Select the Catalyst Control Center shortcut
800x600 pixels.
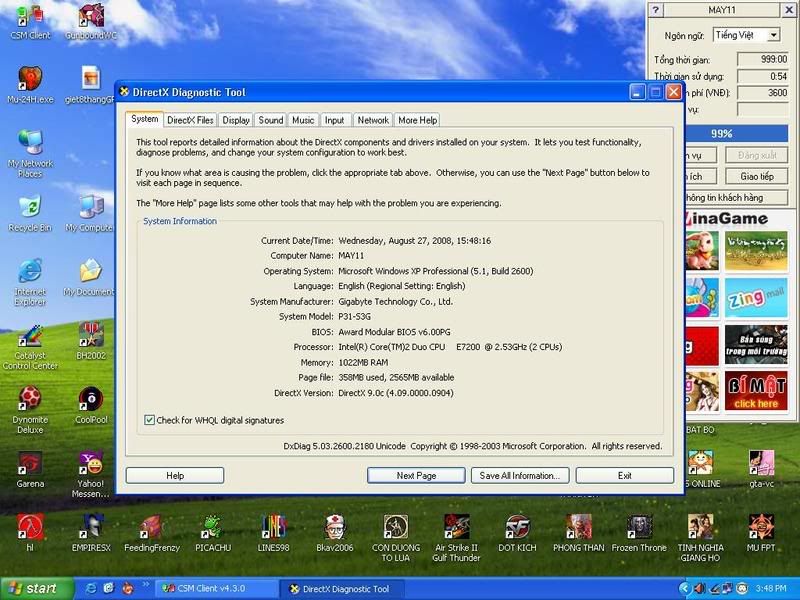pyautogui.click(x=30, y=347)
